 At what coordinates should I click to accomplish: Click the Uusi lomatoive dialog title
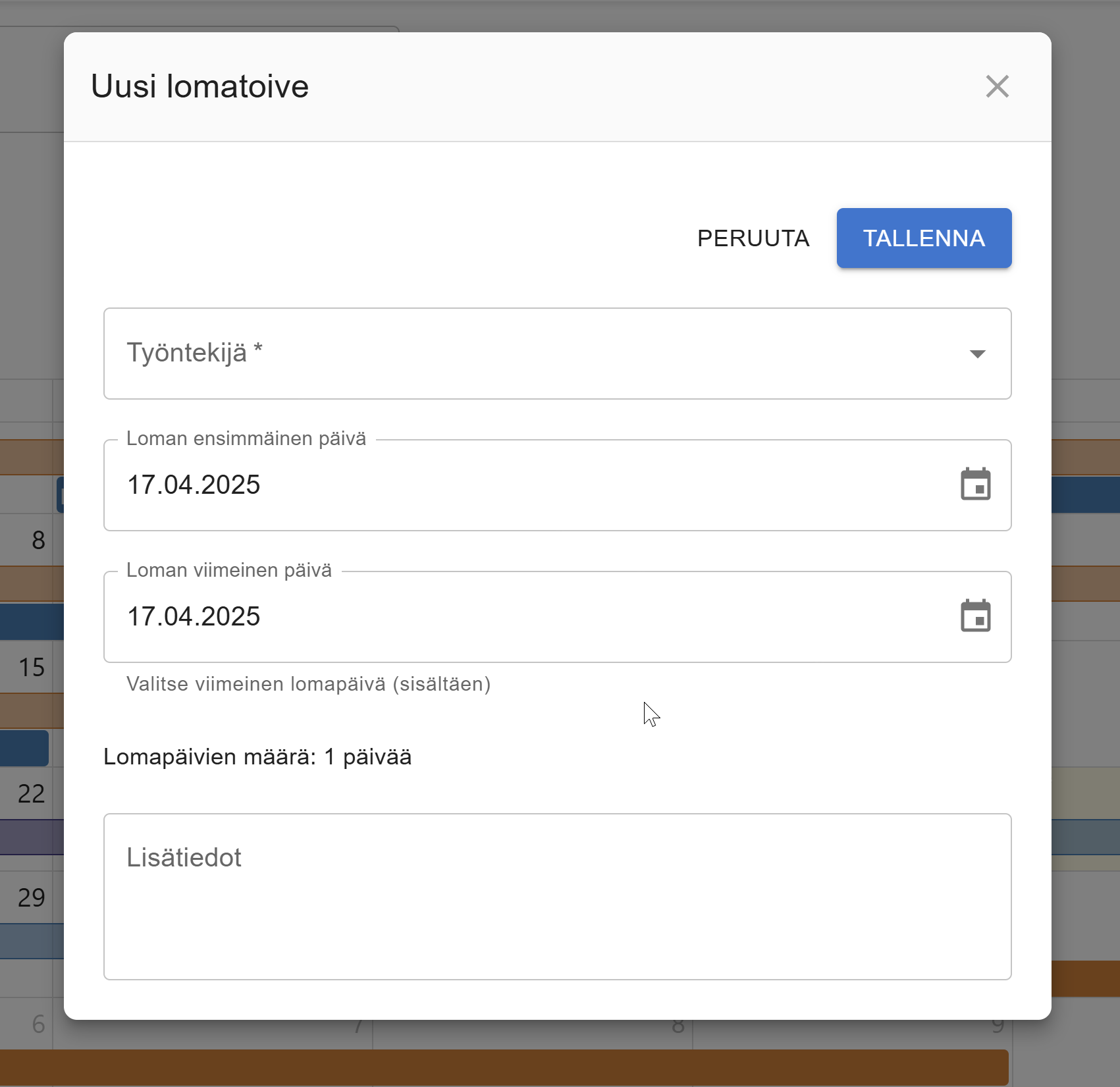pos(200,86)
